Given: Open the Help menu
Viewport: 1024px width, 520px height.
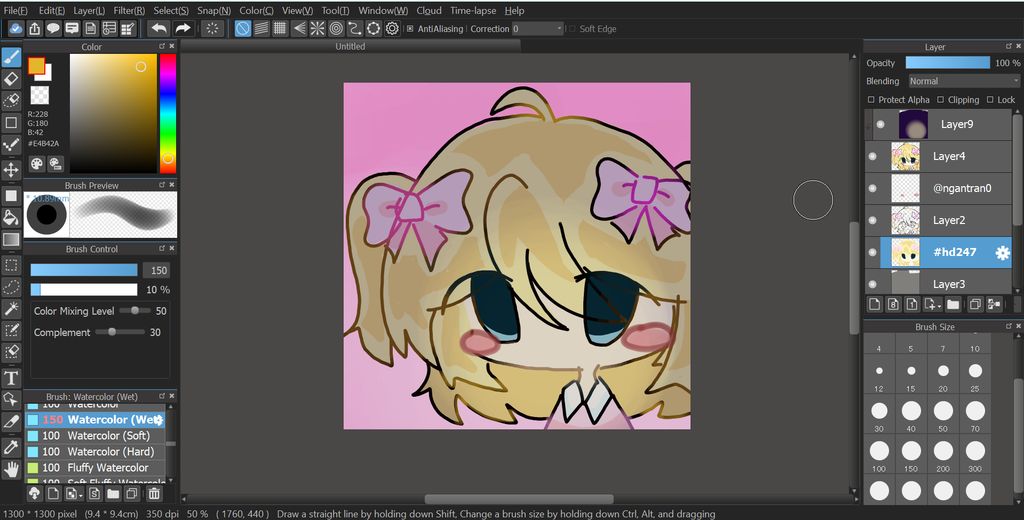Looking at the screenshot, I should [x=515, y=10].
